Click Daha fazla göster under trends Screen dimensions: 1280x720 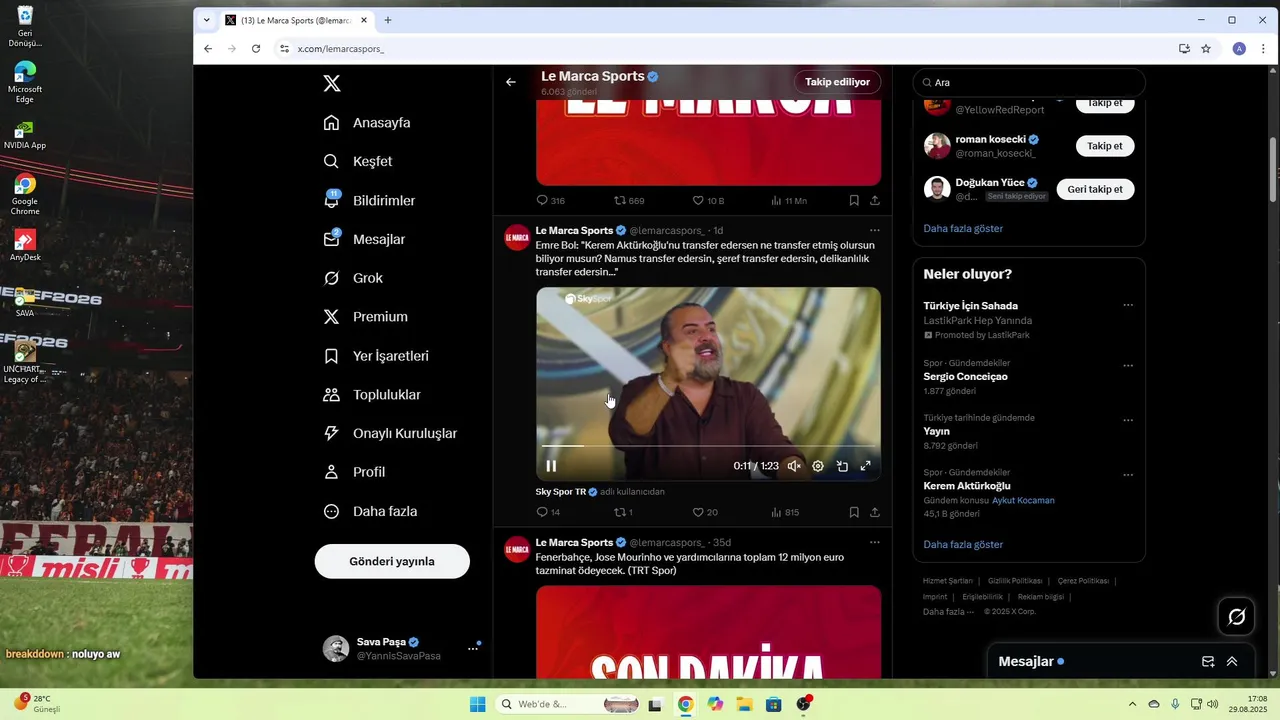coord(963,545)
